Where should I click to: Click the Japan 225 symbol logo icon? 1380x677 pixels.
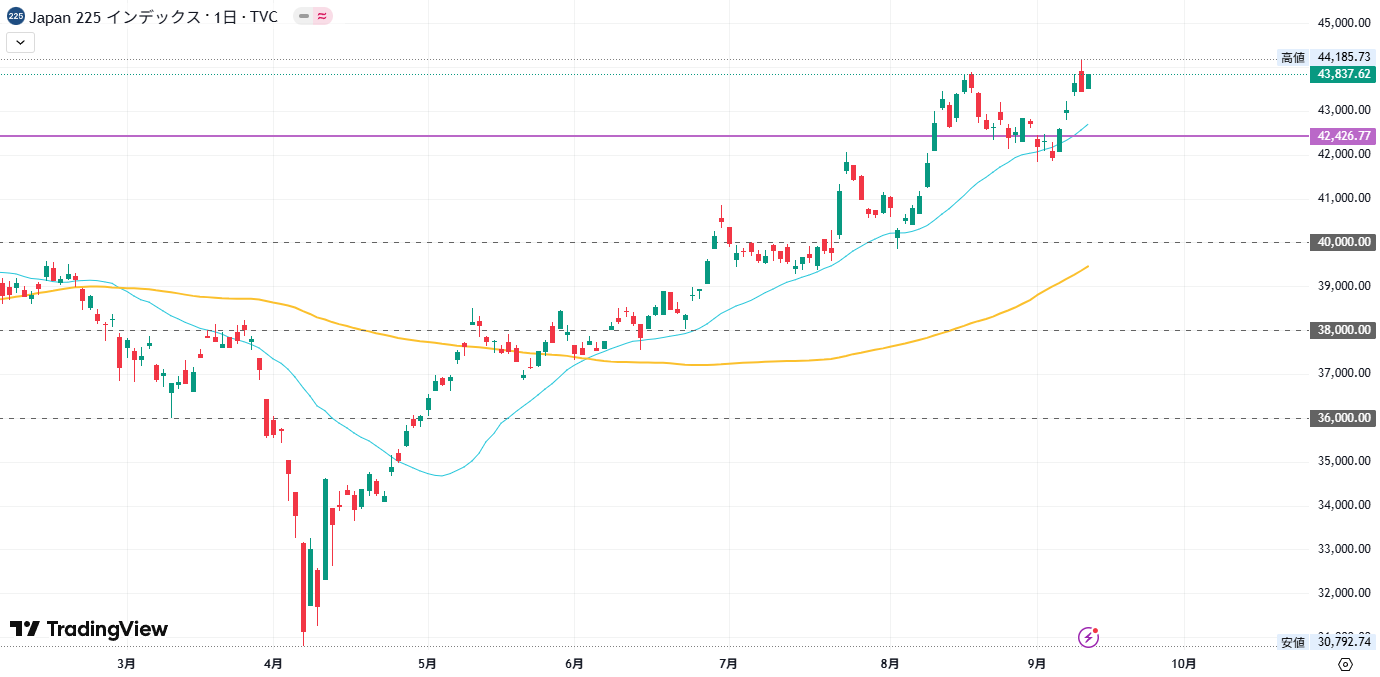click(x=15, y=17)
